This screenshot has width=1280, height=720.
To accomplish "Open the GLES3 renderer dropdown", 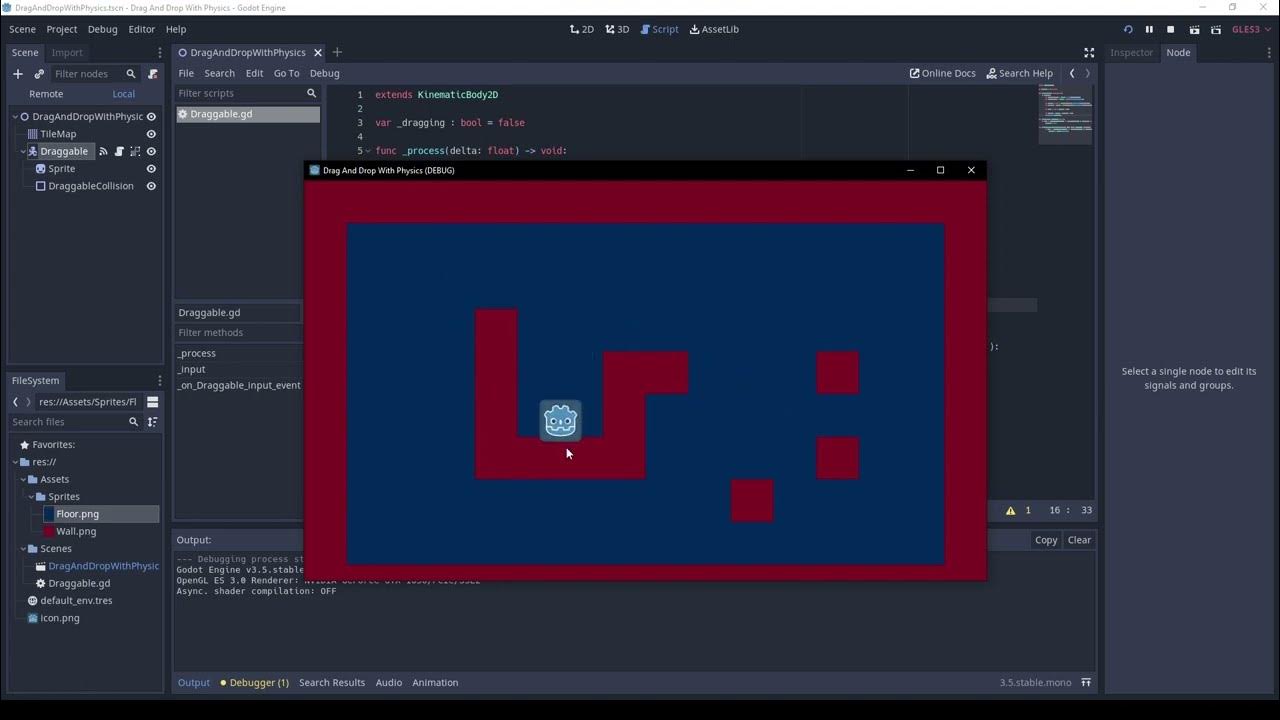I will coord(1250,30).
